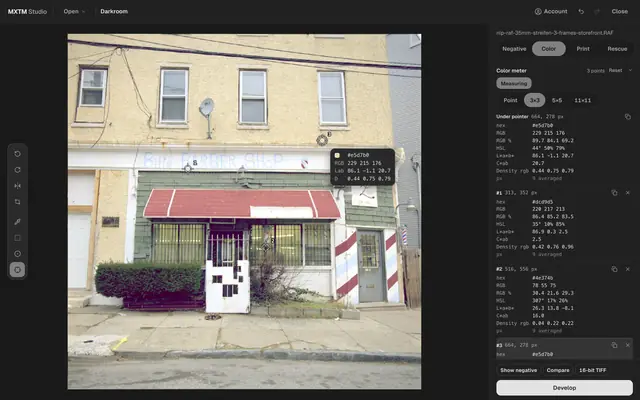Collapse the Color meter section chevron
This screenshot has width=640, height=400.
tap(630, 70)
